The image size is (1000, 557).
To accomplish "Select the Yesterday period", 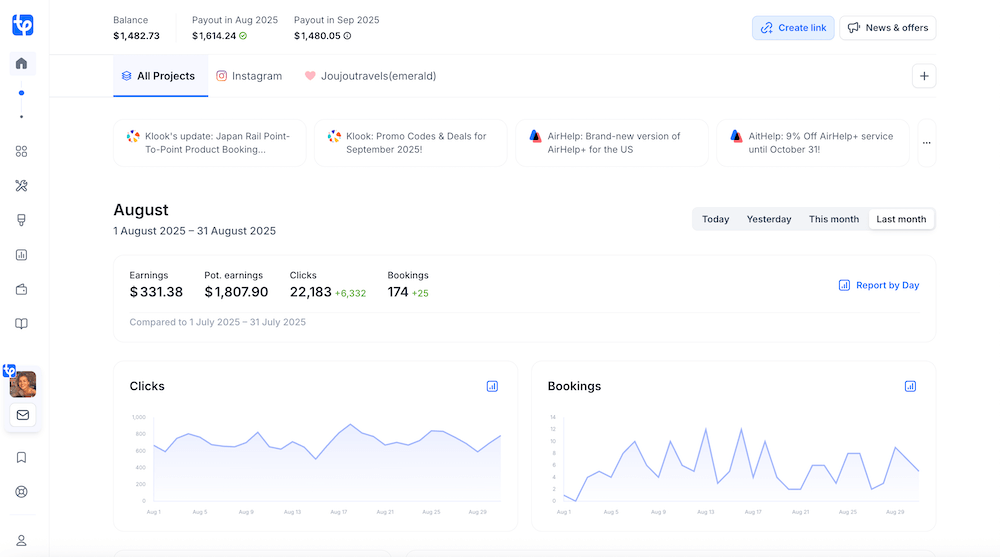I will pyautogui.click(x=768, y=219).
